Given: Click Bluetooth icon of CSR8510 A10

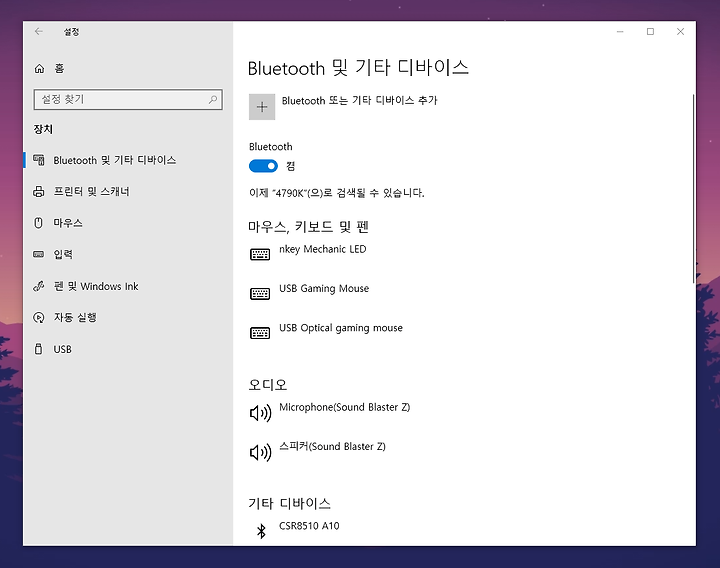Looking at the screenshot, I should 261,531.
